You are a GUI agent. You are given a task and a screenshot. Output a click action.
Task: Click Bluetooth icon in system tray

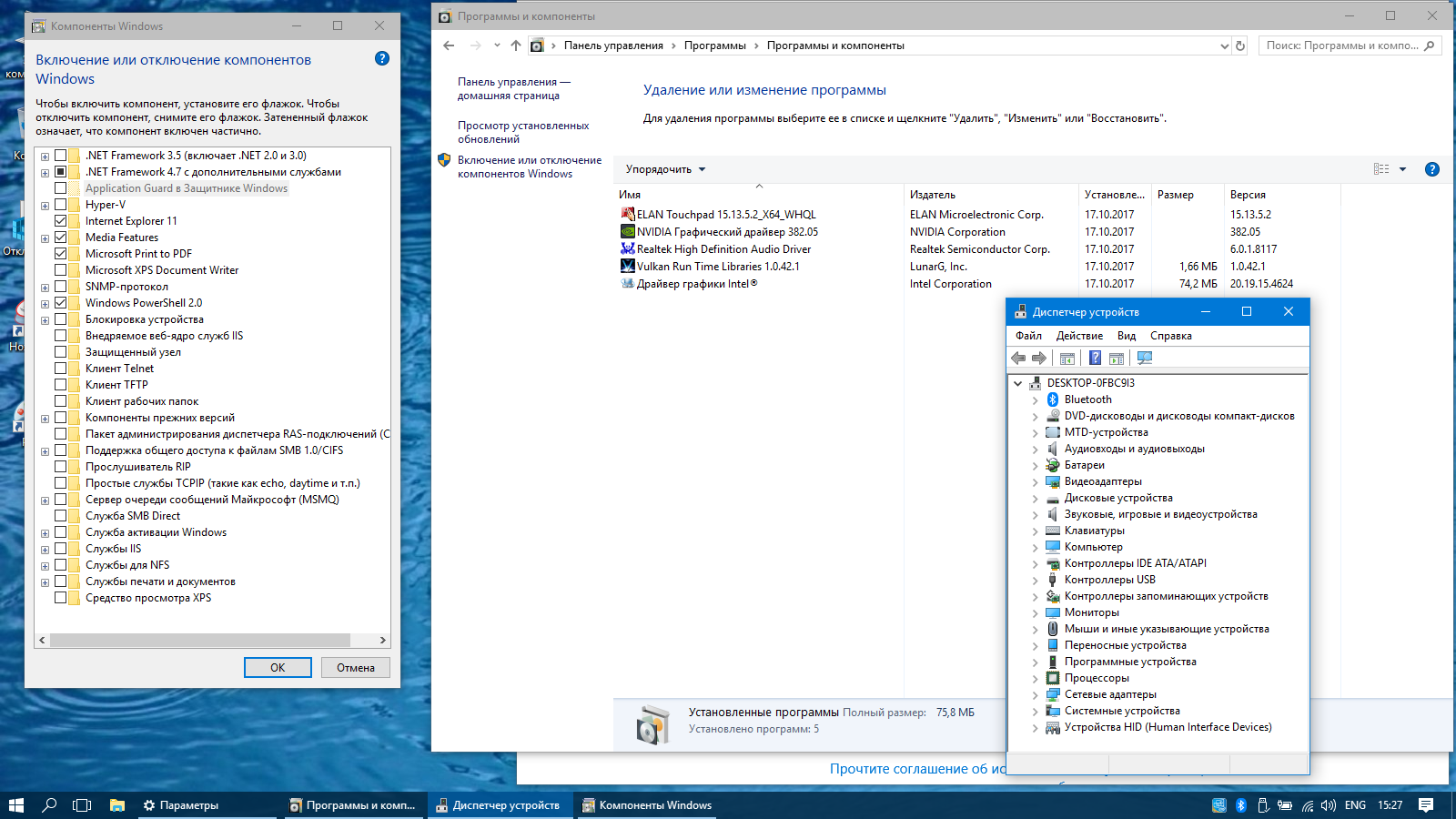1240,805
